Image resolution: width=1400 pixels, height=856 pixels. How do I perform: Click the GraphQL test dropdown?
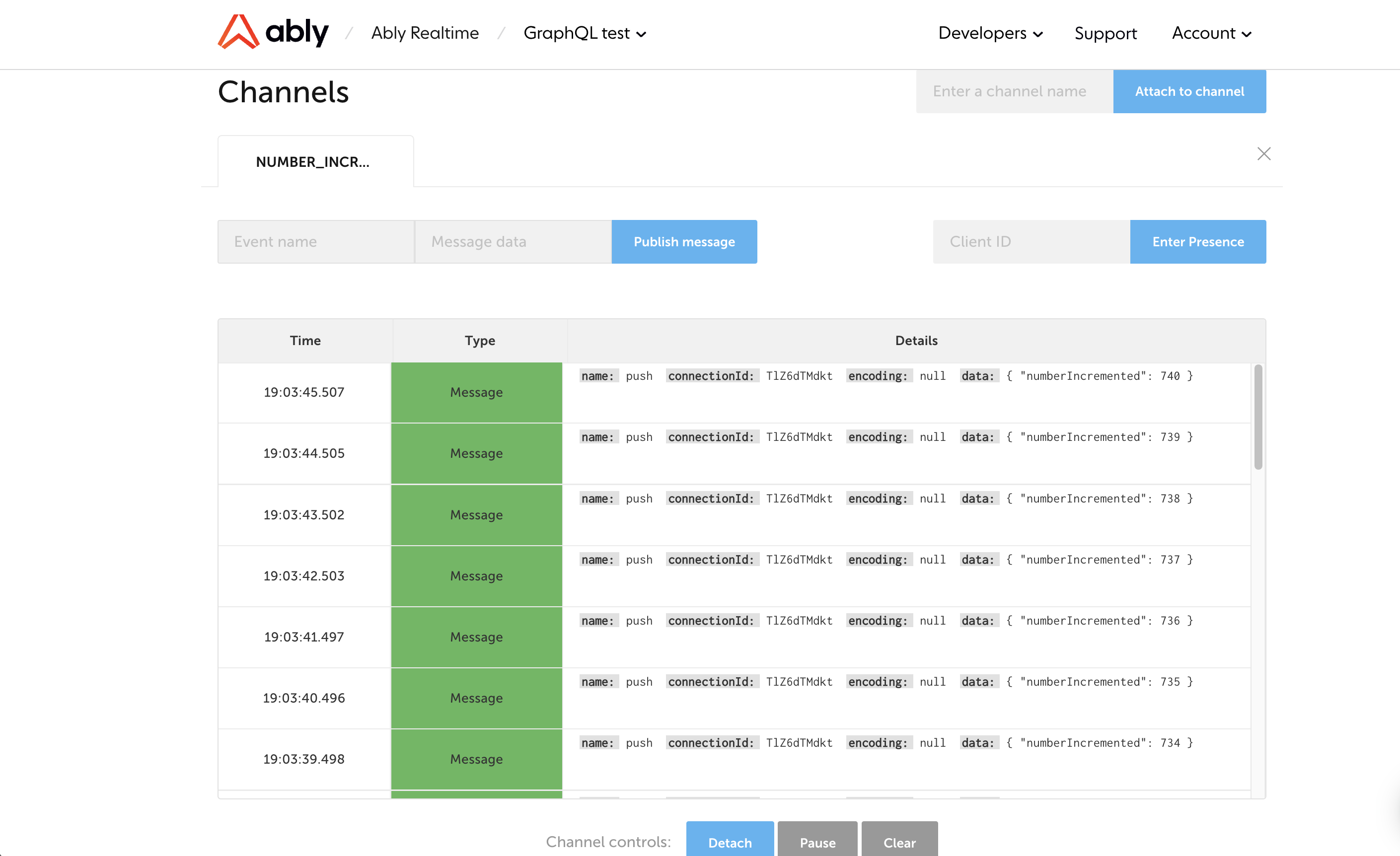pos(584,33)
